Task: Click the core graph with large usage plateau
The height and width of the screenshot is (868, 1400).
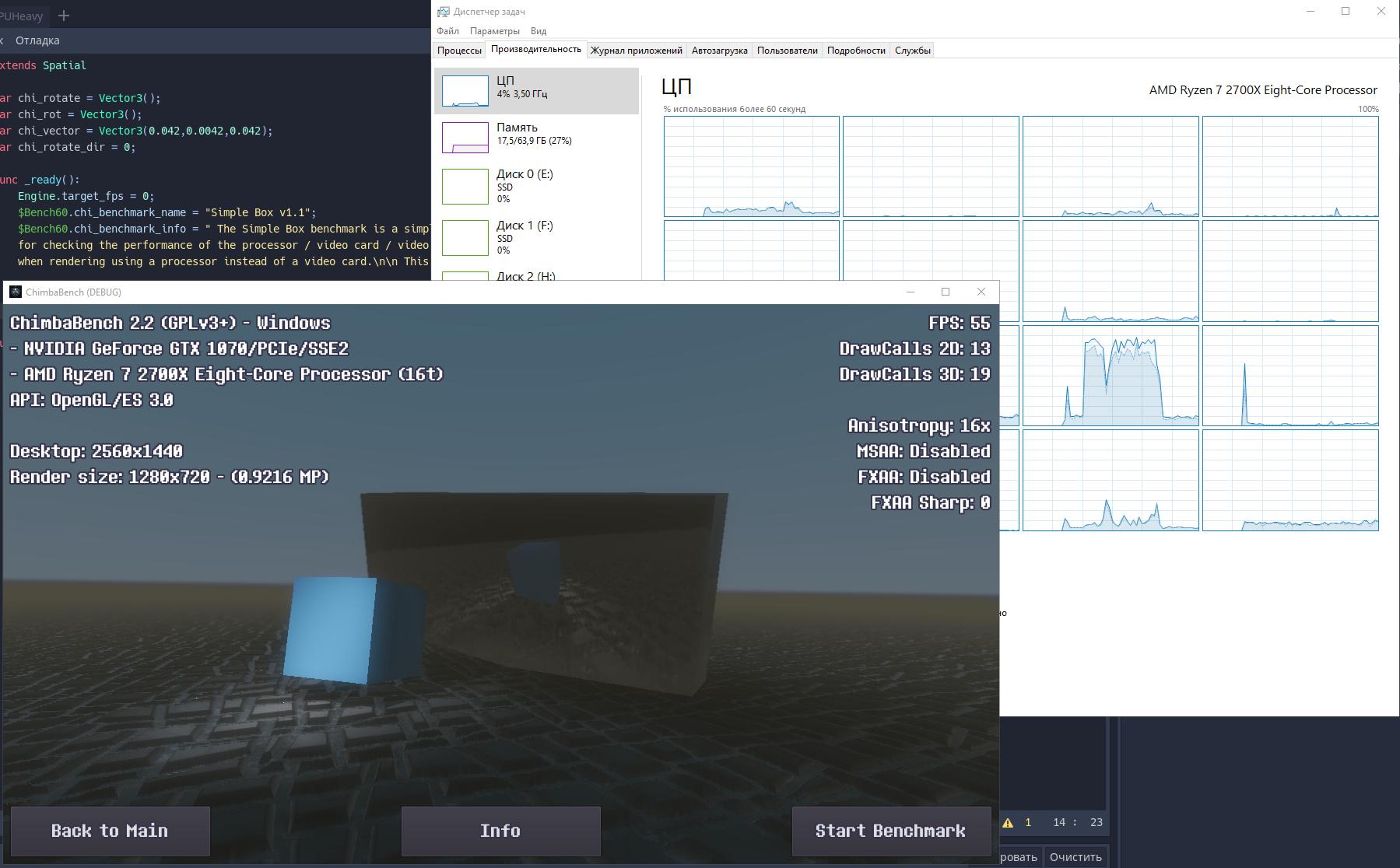Action: [x=1111, y=376]
